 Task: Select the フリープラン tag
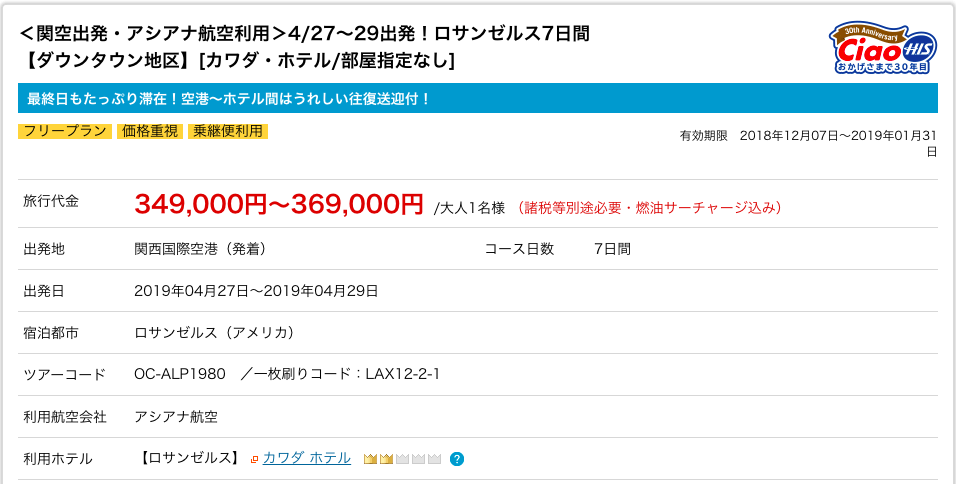pos(65,131)
